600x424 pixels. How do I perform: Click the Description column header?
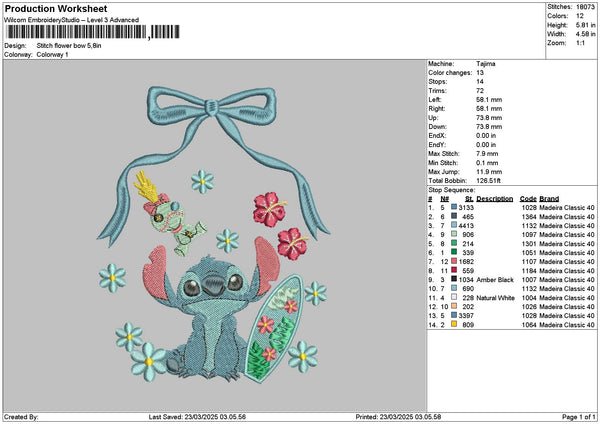click(x=494, y=199)
